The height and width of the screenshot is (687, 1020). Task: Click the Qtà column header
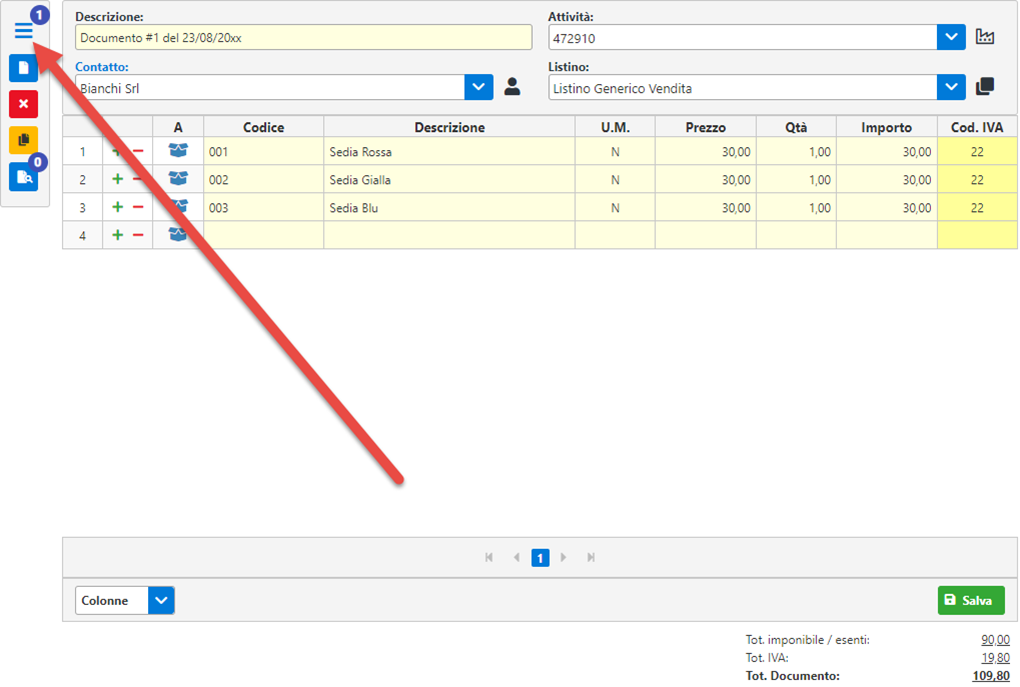796,127
